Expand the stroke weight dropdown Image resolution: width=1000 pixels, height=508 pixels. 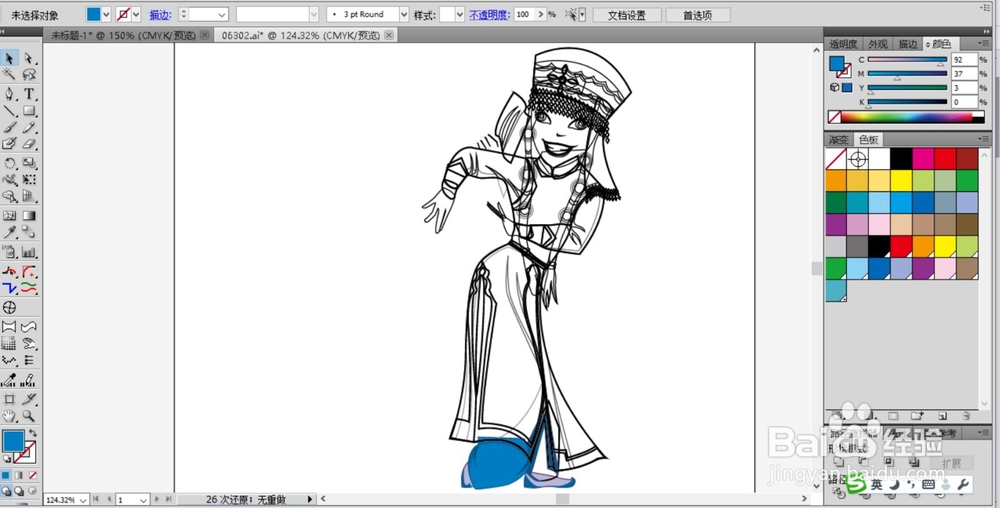[x=222, y=14]
